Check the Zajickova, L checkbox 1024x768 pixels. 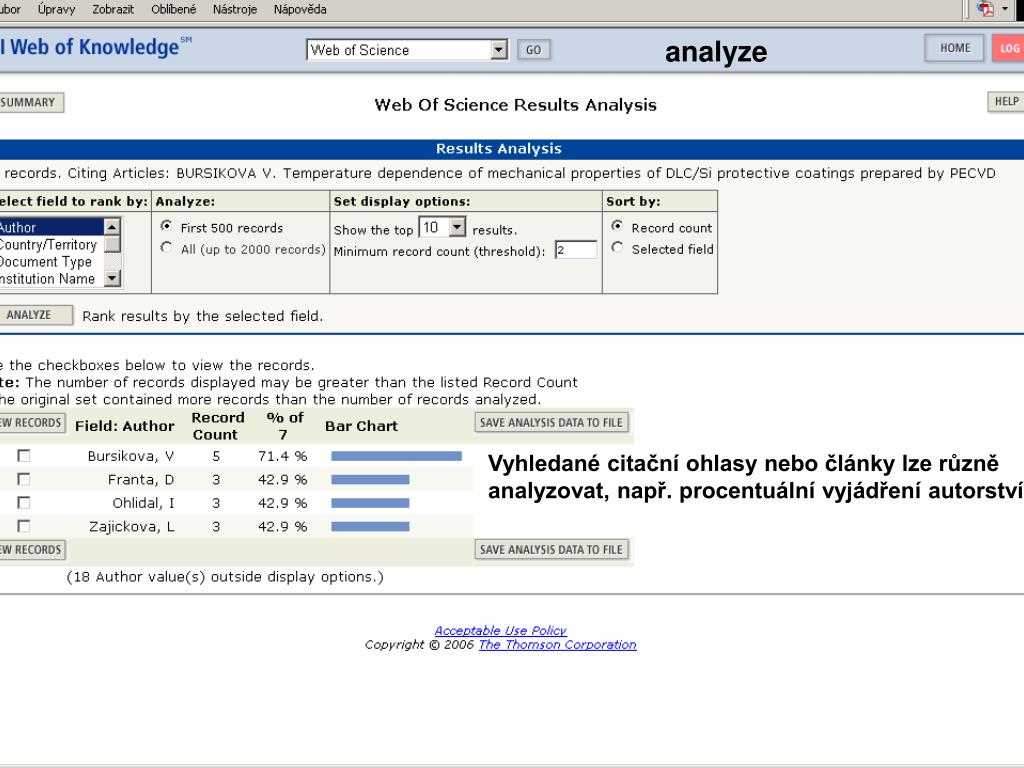click(x=24, y=526)
